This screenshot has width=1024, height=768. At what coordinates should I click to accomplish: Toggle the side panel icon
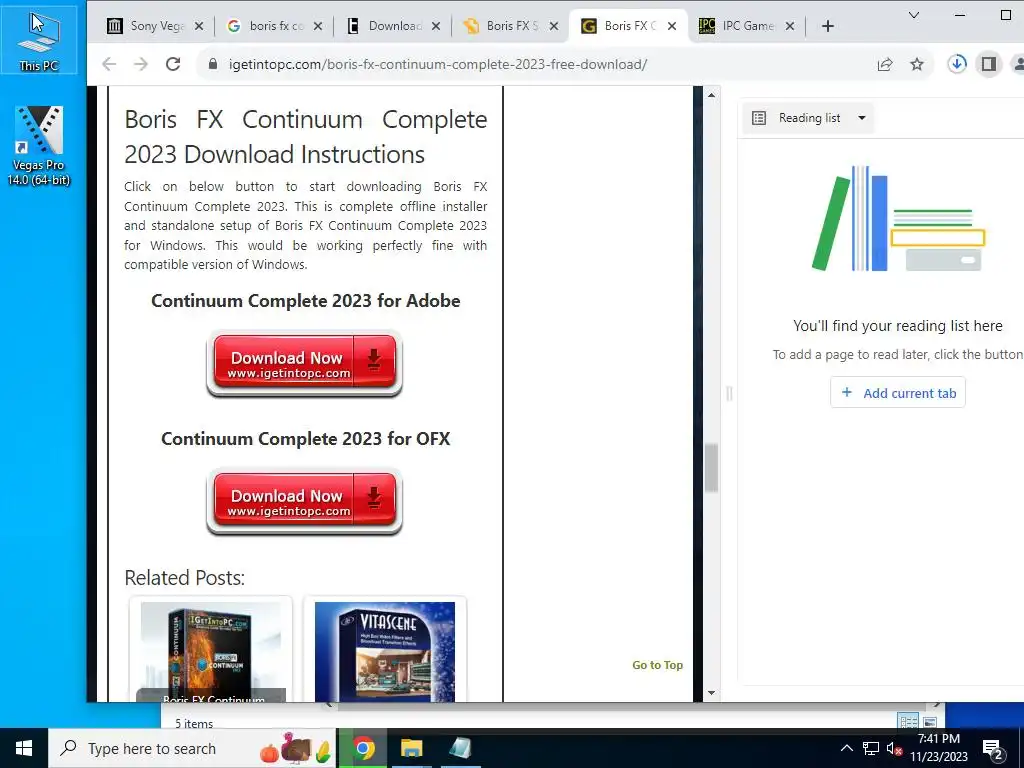tap(989, 64)
